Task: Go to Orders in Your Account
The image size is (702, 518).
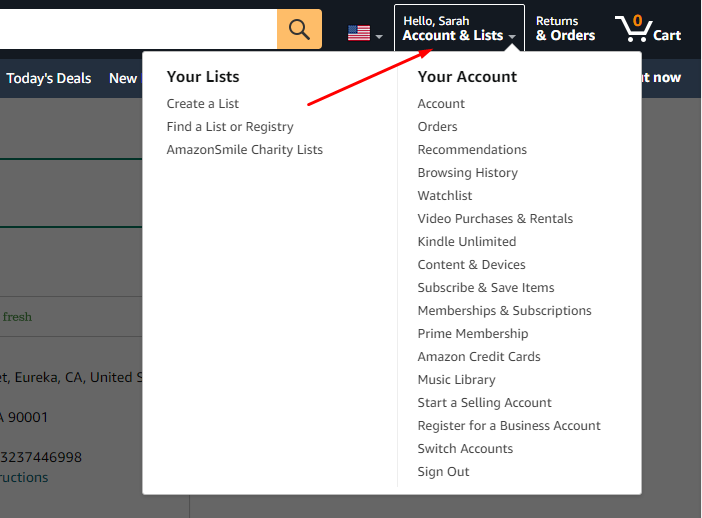Action: 437,127
